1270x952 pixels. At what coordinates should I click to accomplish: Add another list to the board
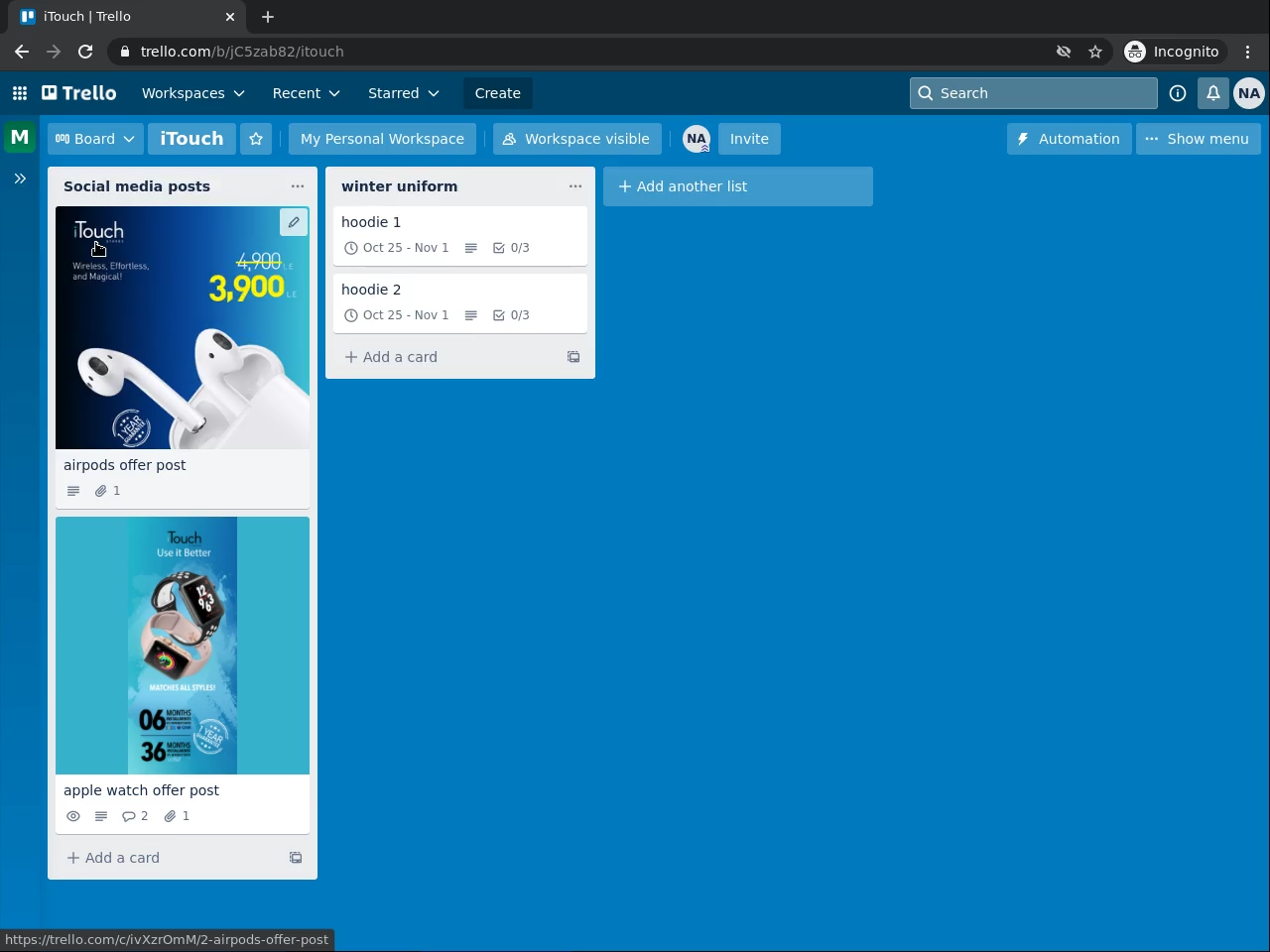tap(738, 186)
